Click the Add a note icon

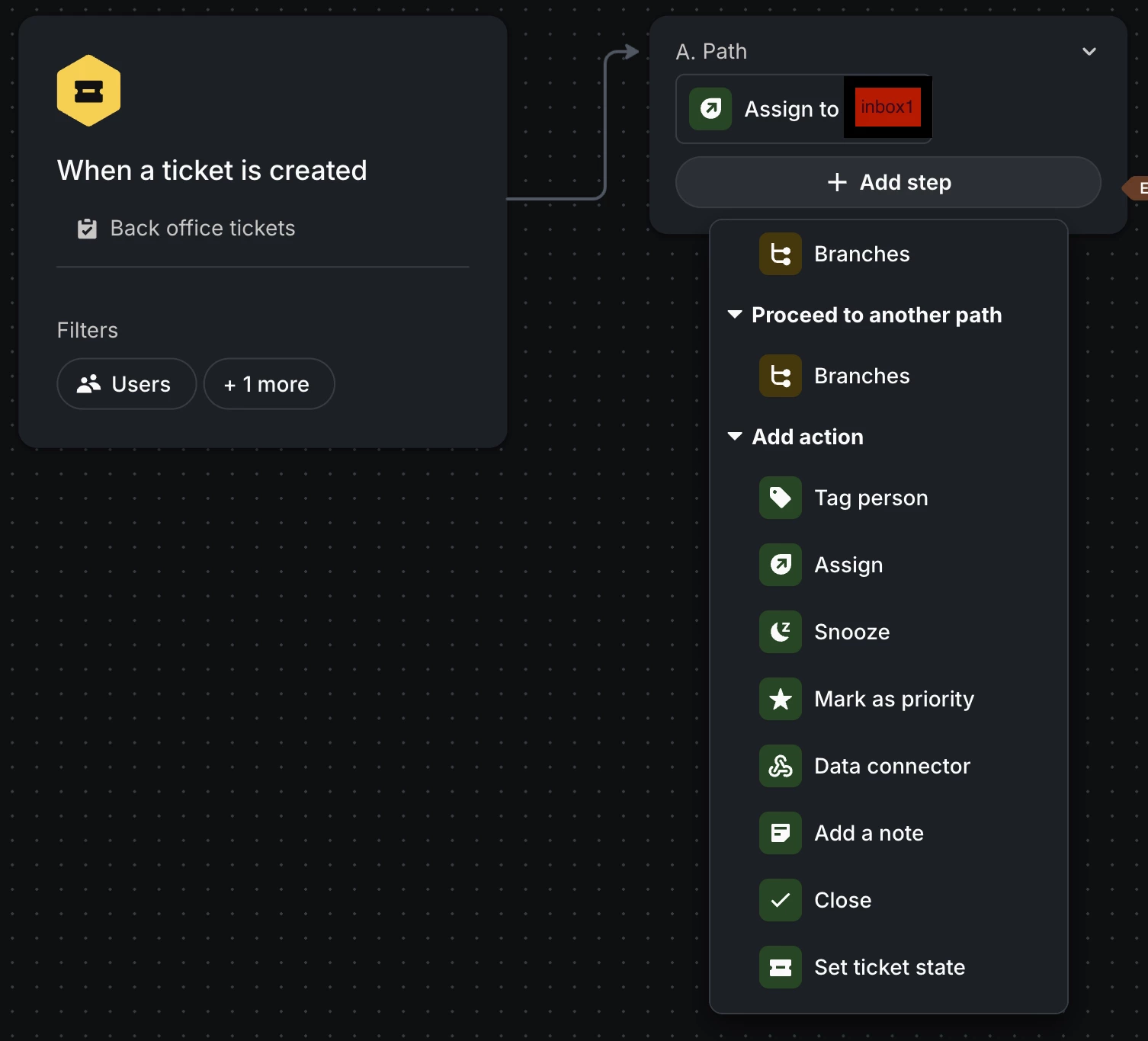(780, 833)
